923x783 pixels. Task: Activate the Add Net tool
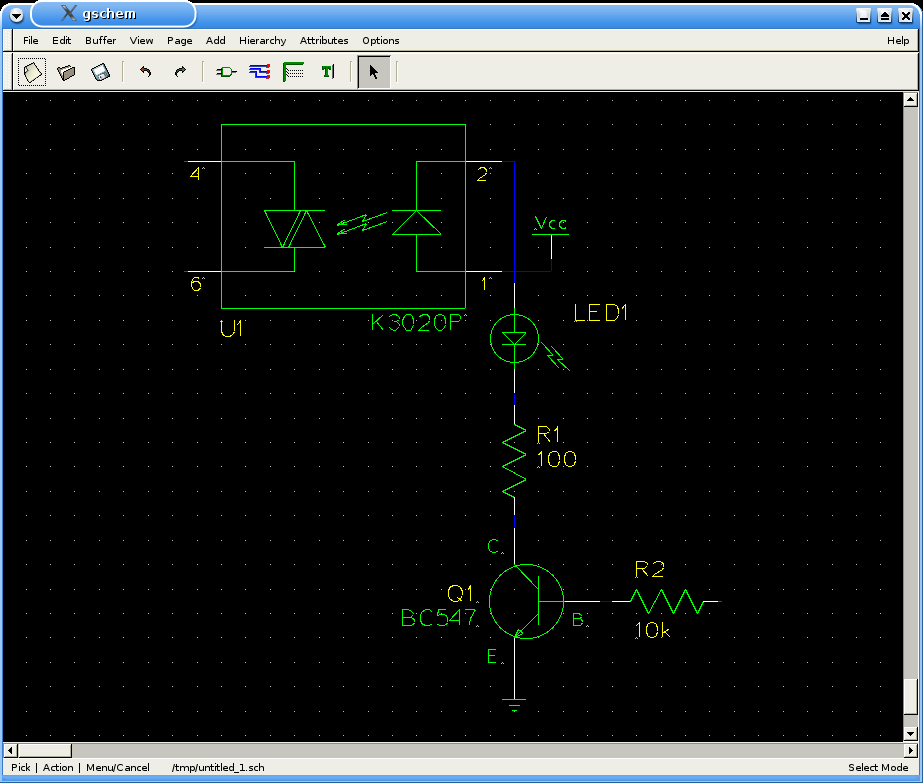pyautogui.click(x=260, y=72)
